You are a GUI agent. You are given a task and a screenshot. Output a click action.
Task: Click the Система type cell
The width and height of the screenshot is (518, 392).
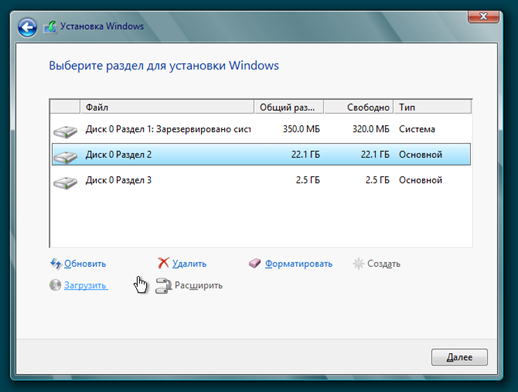[417, 129]
